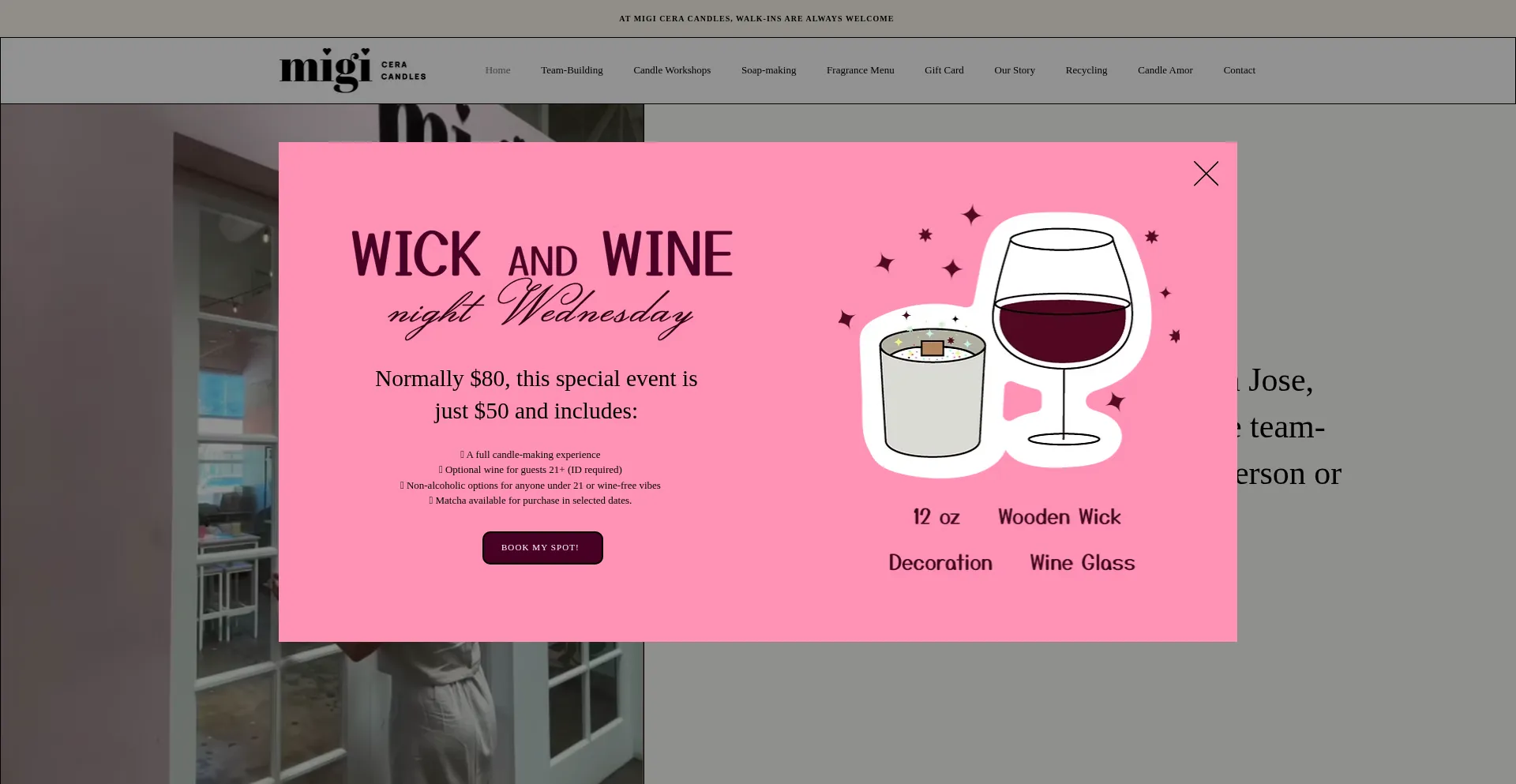The image size is (1516, 784).
Task: Click the Book My Spot button
Action: [x=542, y=548]
